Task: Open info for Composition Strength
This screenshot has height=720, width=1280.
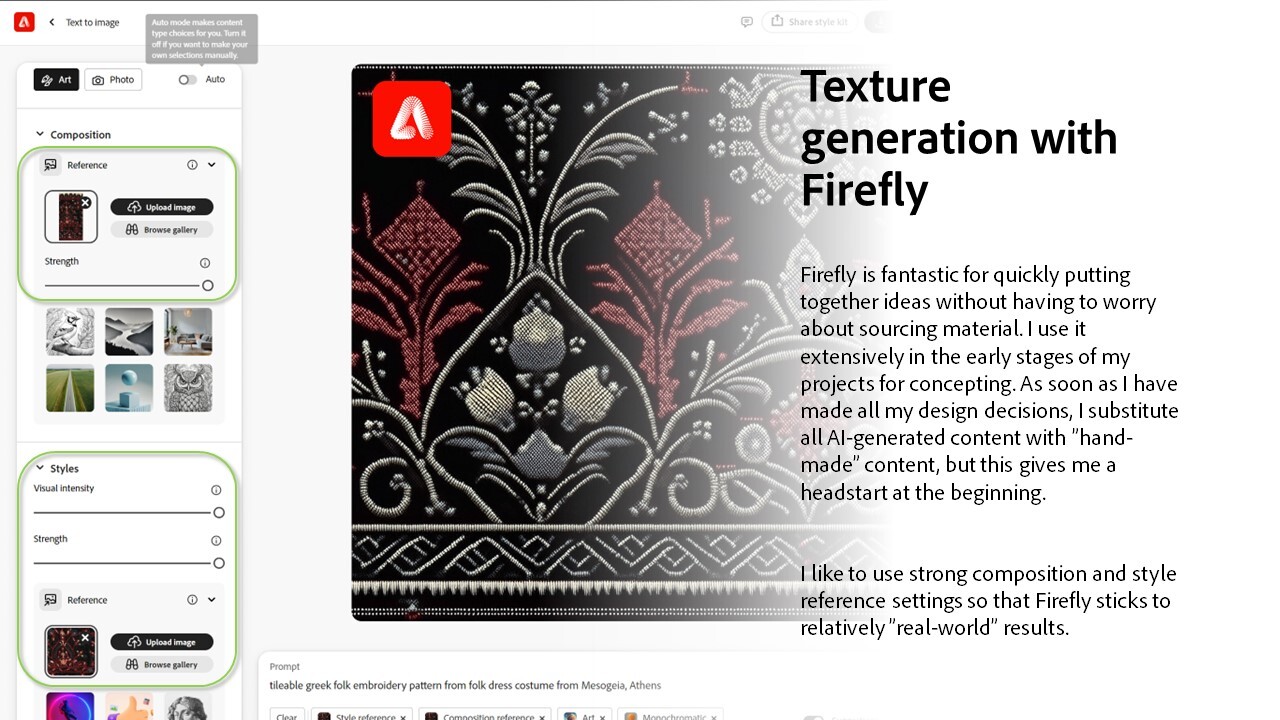Action: pyautogui.click(x=205, y=263)
